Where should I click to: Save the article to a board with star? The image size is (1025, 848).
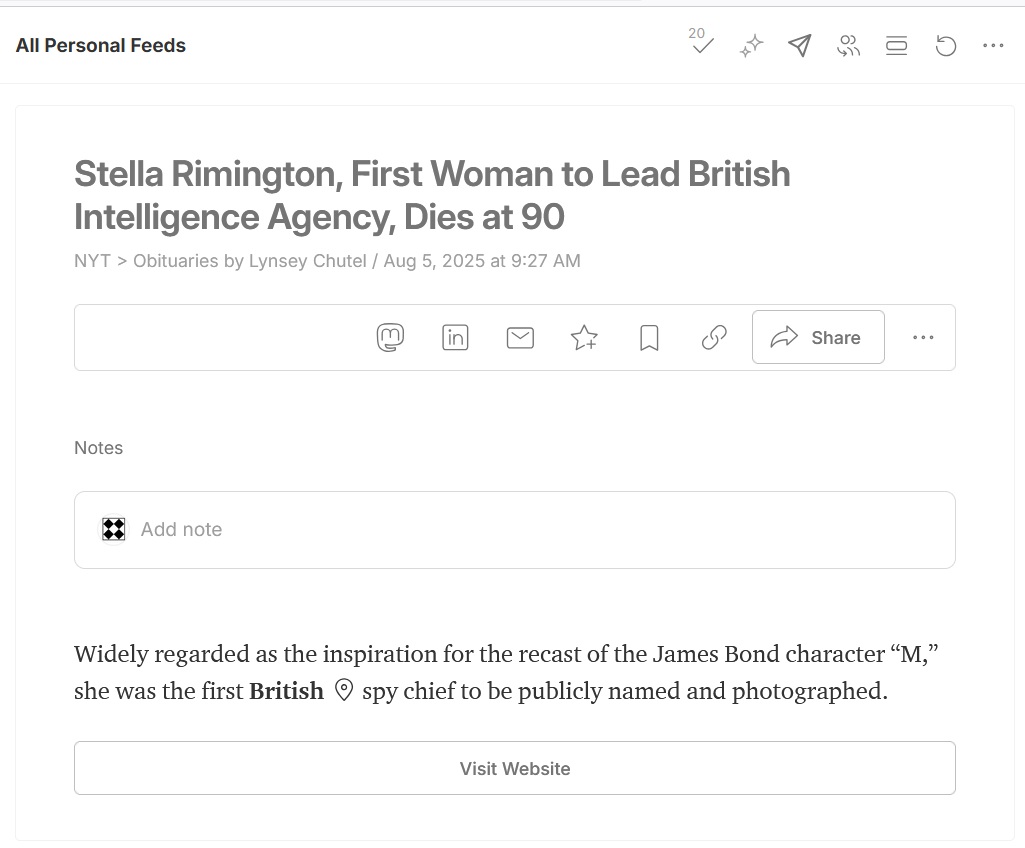pos(584,338)
